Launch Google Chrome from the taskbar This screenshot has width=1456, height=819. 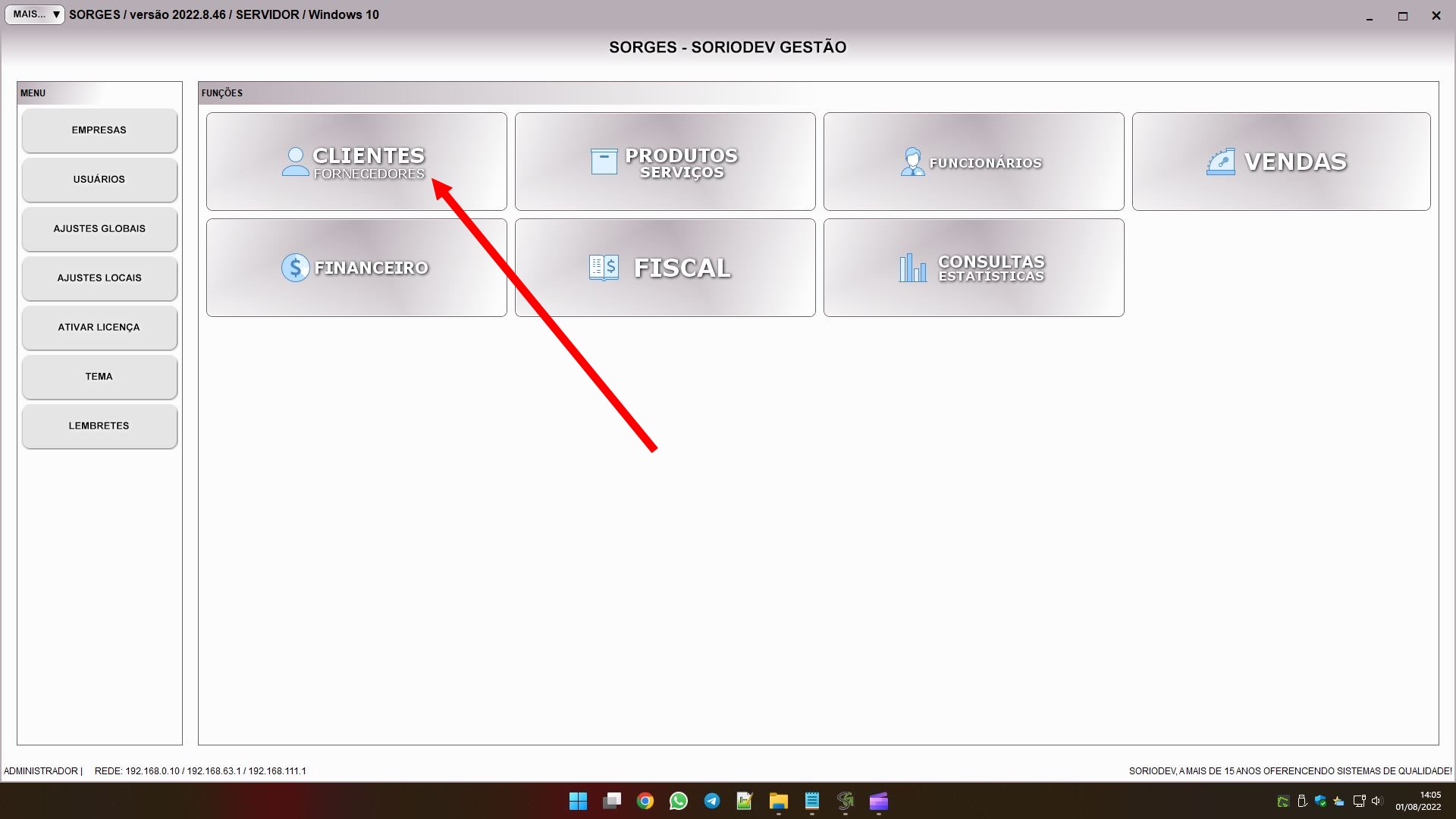(645, 801)
